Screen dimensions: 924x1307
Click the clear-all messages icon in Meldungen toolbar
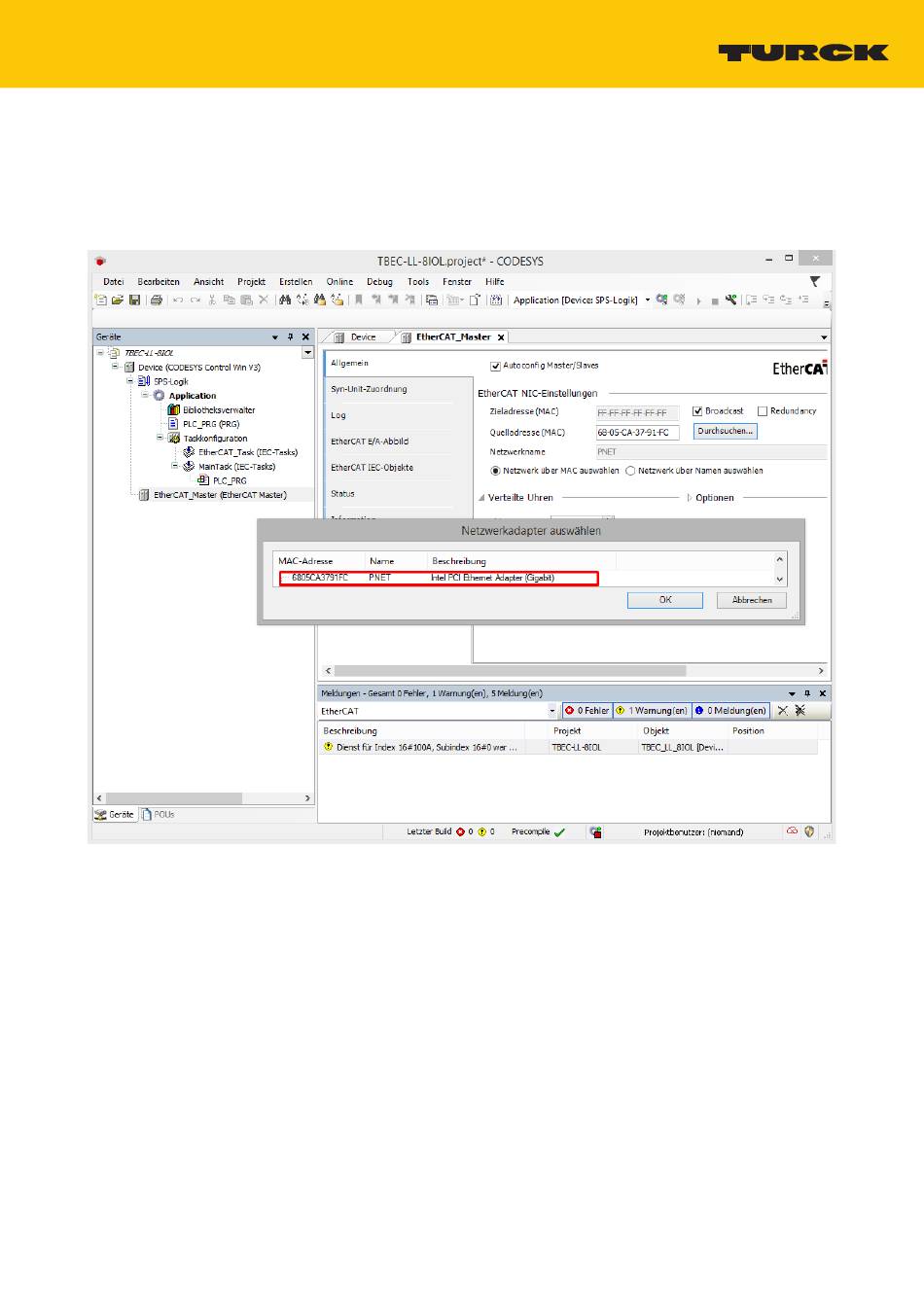(x=800, y=711)
